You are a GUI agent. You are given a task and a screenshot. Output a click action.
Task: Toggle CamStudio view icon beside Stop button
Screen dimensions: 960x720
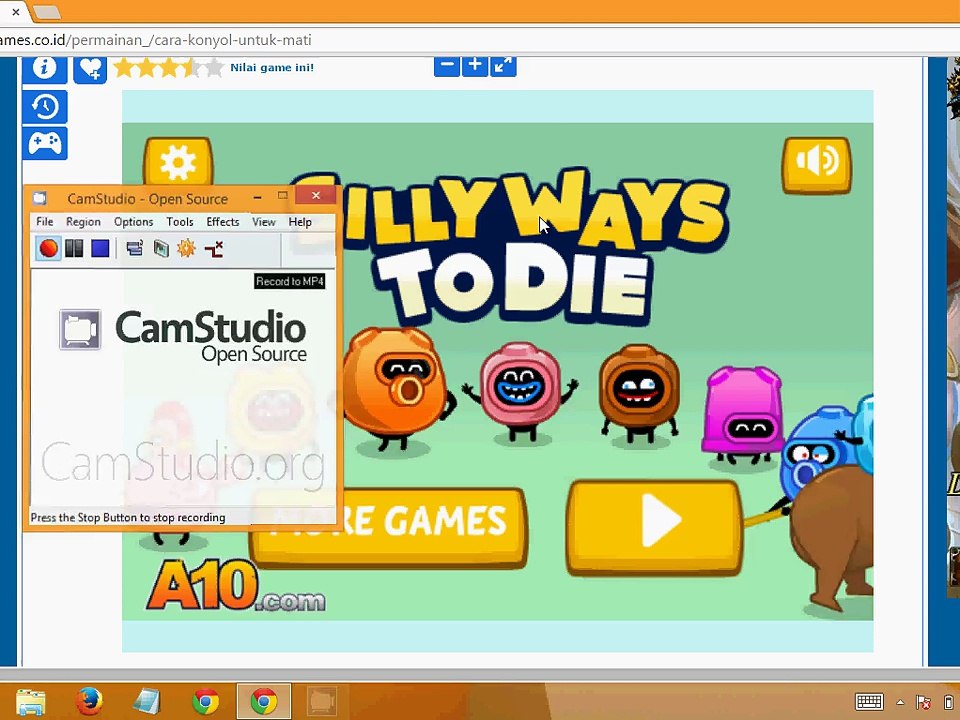pos(135,248)
